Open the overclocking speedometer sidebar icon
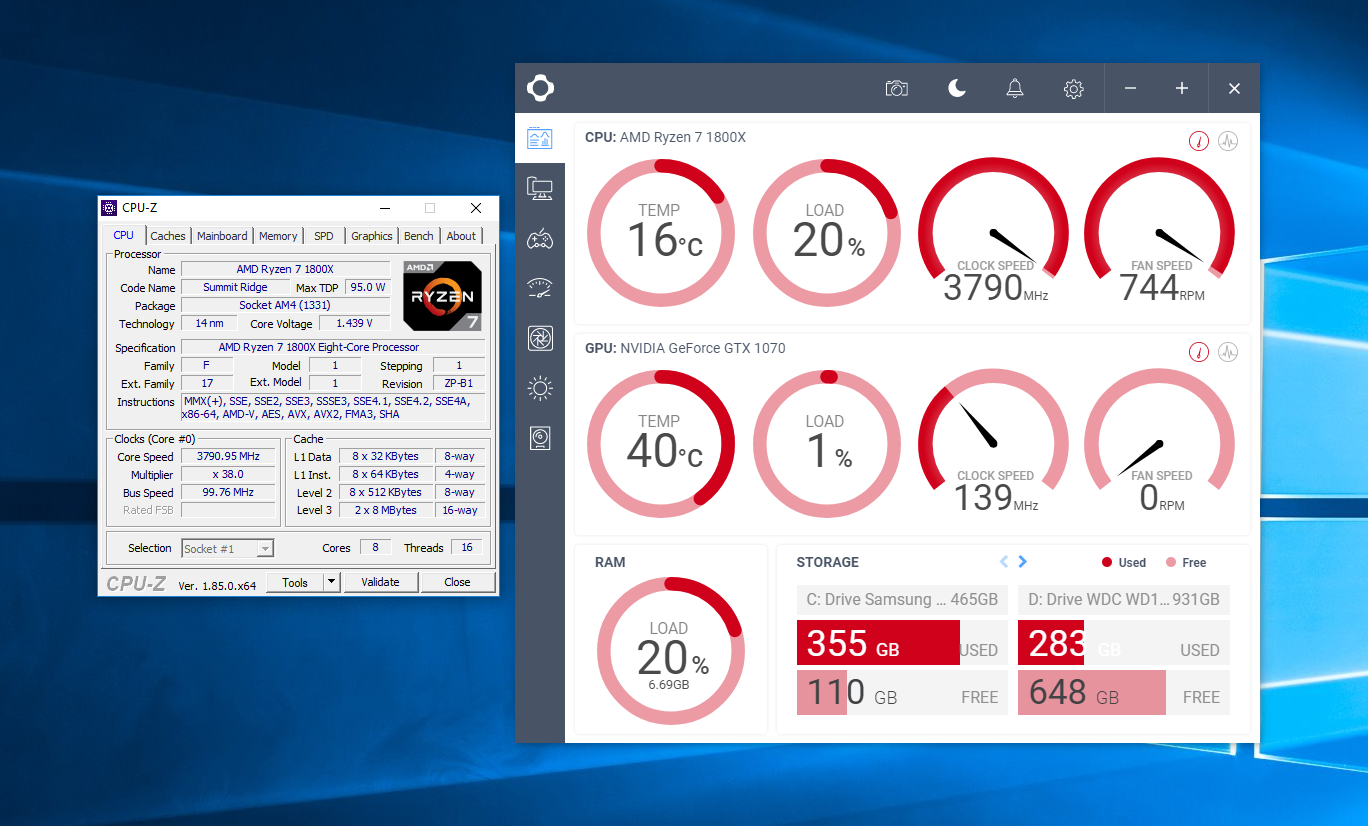 [x=540, y=288]
